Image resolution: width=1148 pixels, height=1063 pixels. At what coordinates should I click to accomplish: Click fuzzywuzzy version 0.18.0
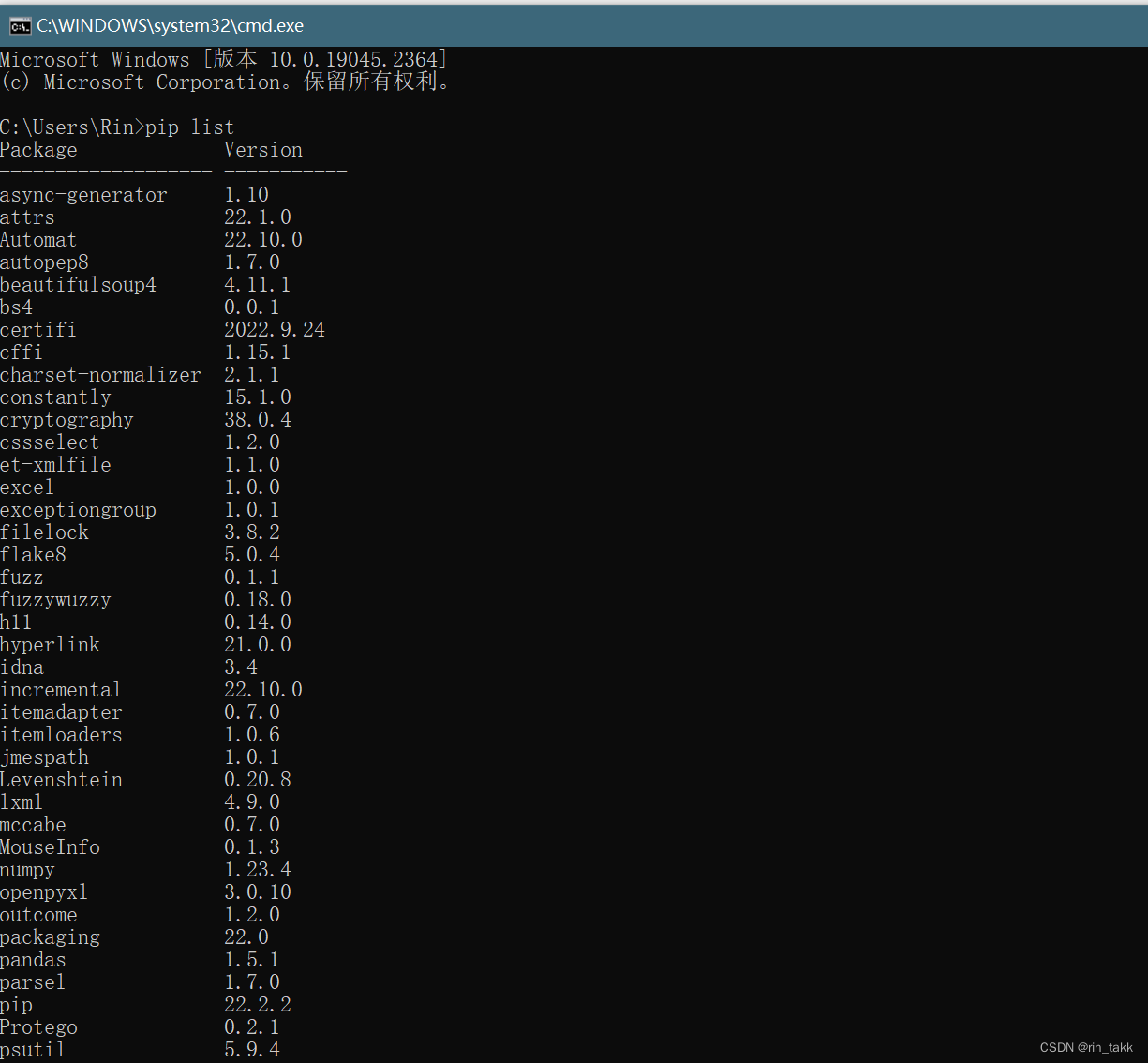pos(258,600)
